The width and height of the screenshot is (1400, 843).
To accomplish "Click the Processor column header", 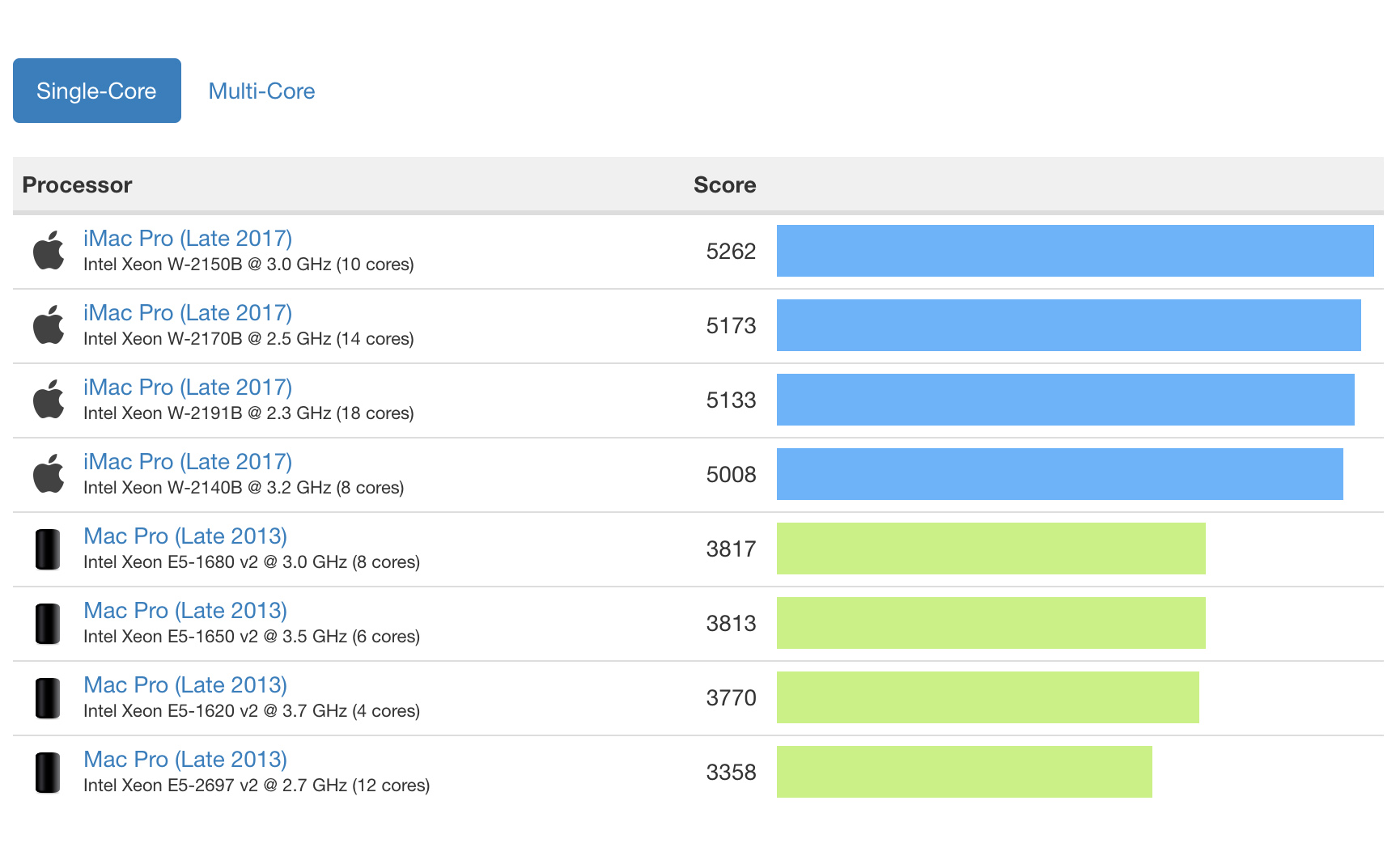I will tap(77, 185).
